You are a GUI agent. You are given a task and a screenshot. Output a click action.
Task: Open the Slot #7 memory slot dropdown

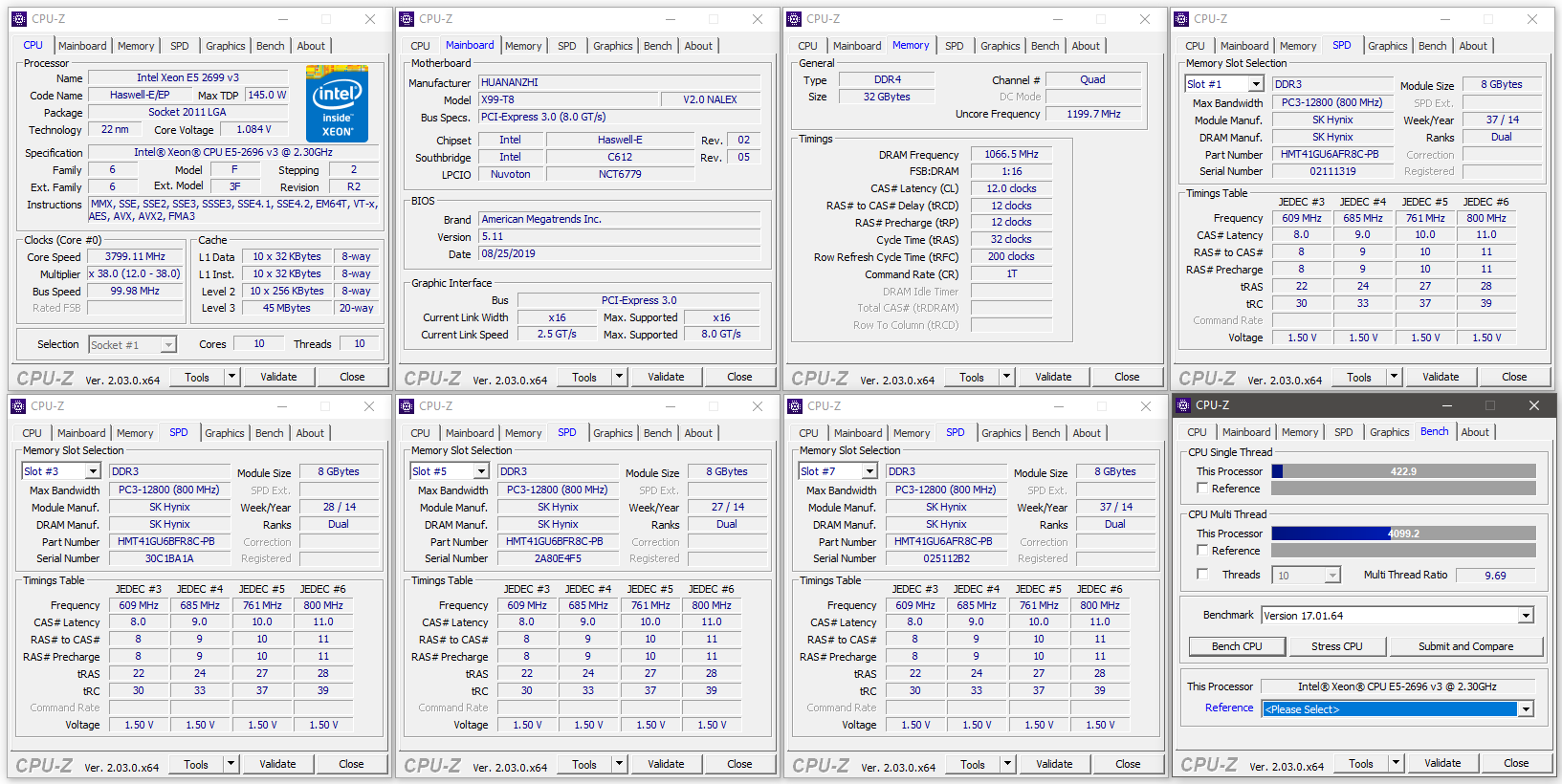coord(869,471)
